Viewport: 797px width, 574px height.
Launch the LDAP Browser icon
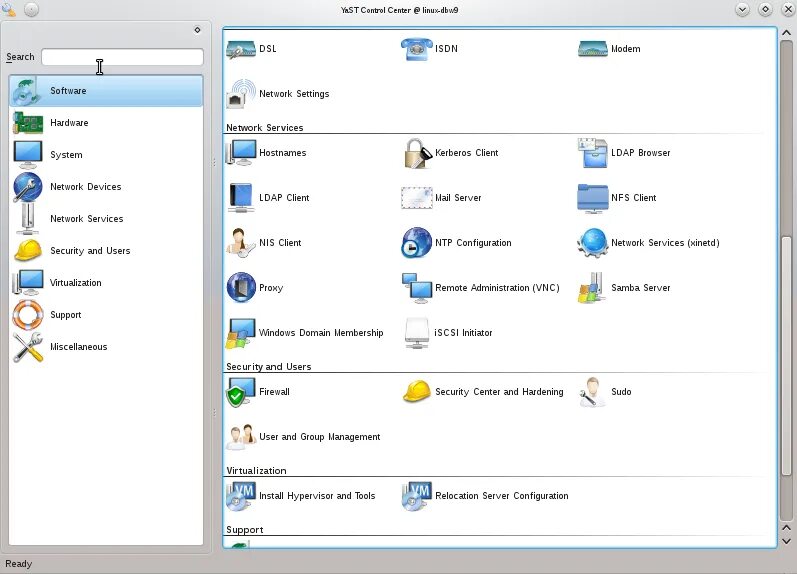click(x=593, y=153)
